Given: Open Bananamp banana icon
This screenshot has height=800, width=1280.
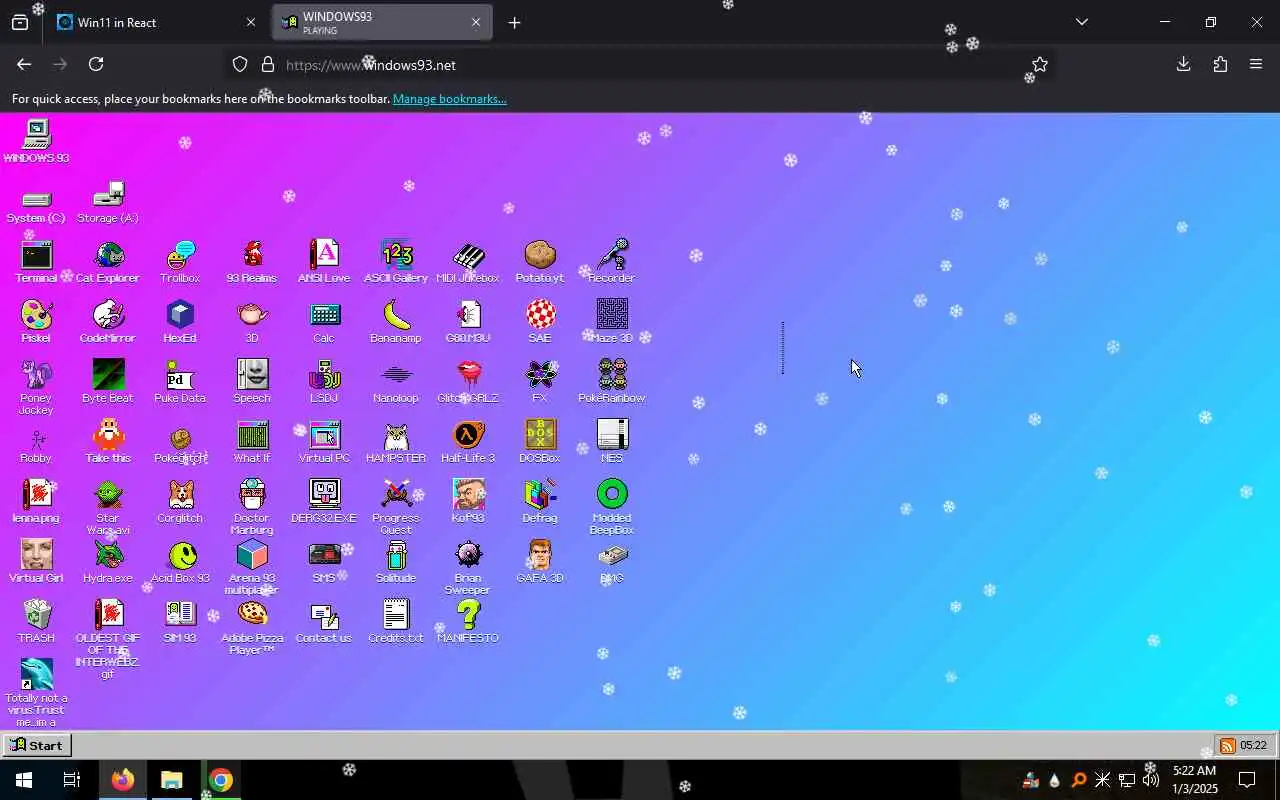Looking at the screenshot, I should click(x=396, y=322).
